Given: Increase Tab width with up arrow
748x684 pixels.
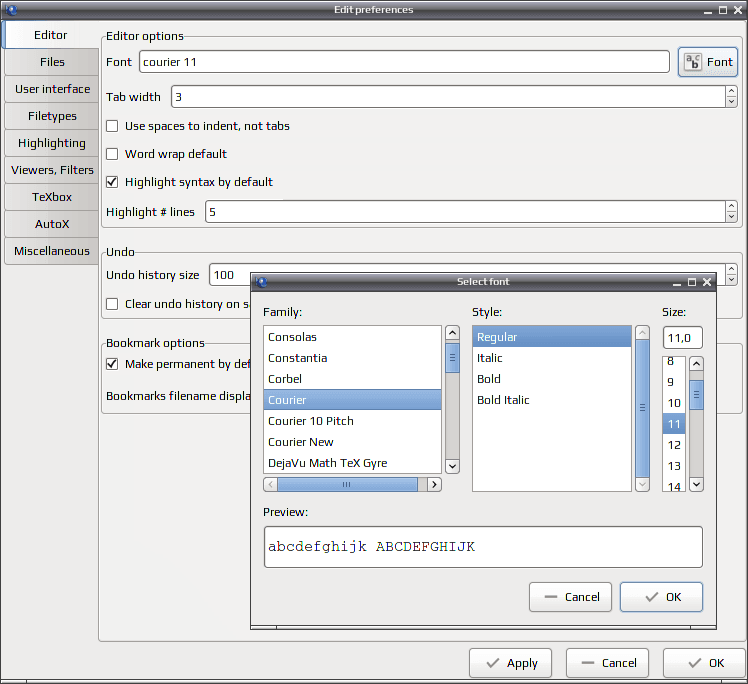Looking at the screenshot, I should [731, 92].
